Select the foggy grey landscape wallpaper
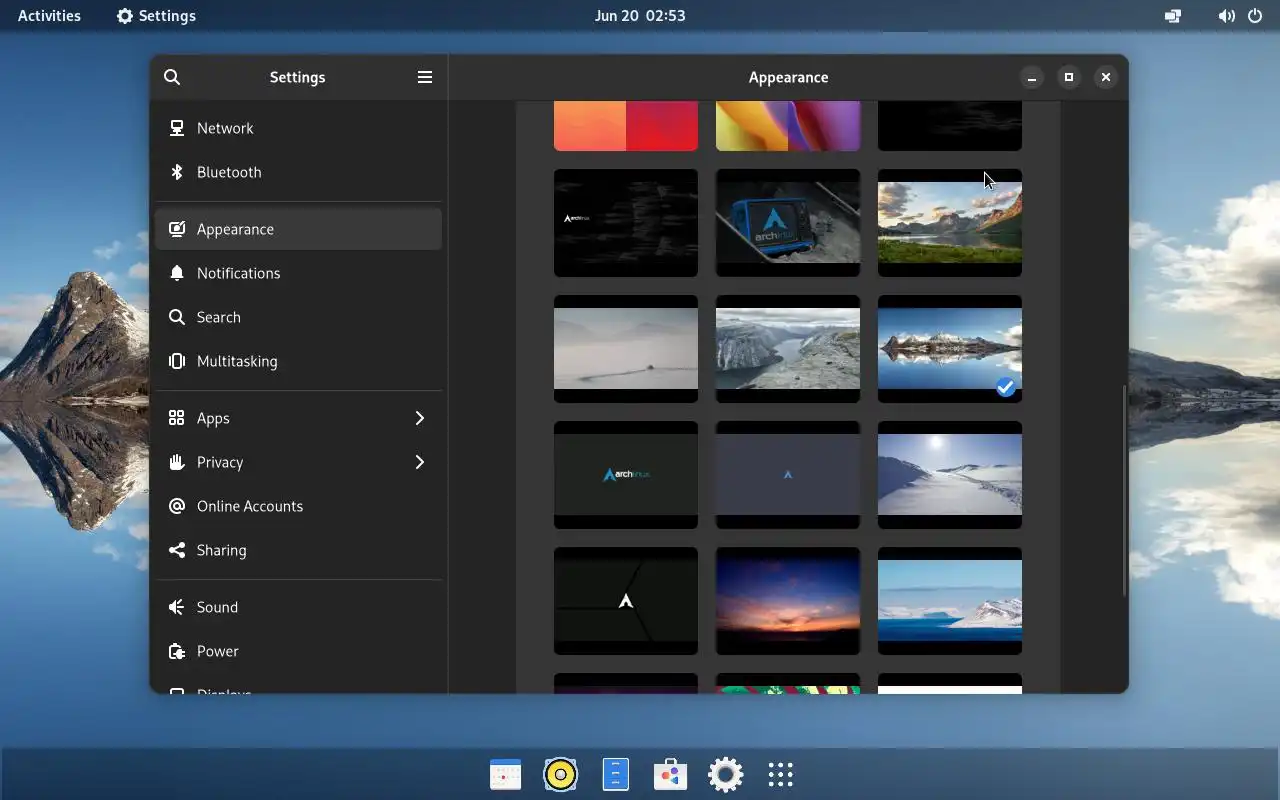The height and width of the screenshot is (800, 1280). click(626, 349)
